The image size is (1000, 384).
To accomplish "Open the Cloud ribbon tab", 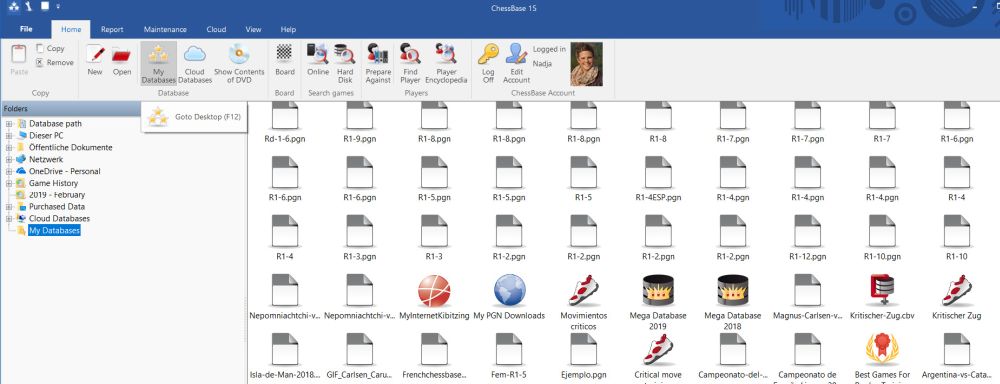I will pos(216,29).
